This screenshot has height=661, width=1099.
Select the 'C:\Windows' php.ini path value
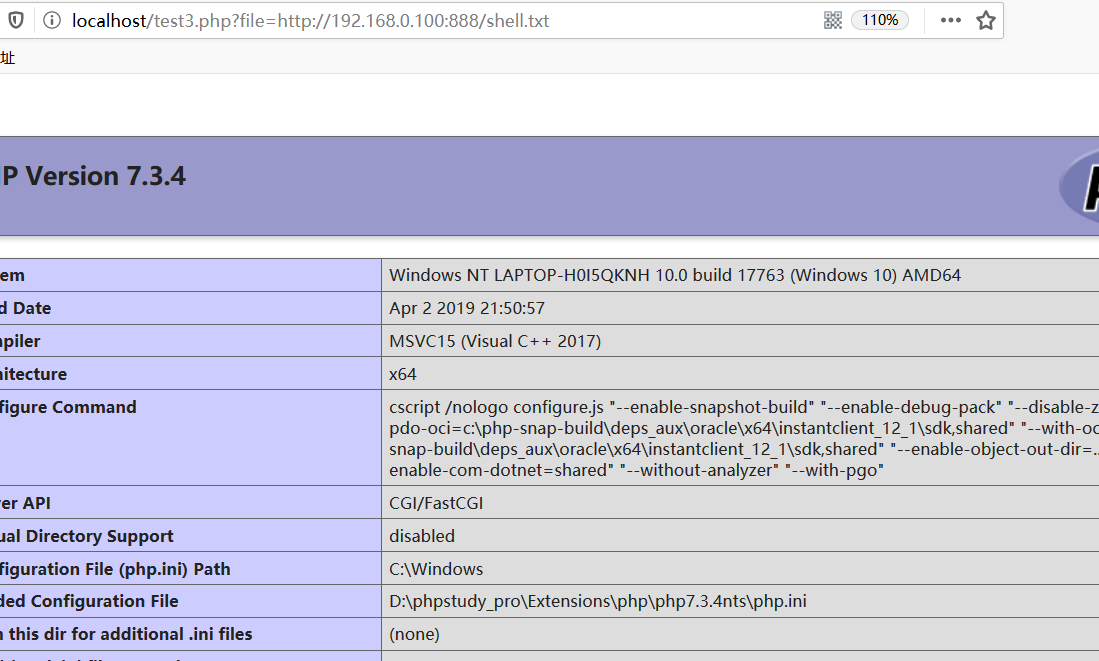click(436, 569)
